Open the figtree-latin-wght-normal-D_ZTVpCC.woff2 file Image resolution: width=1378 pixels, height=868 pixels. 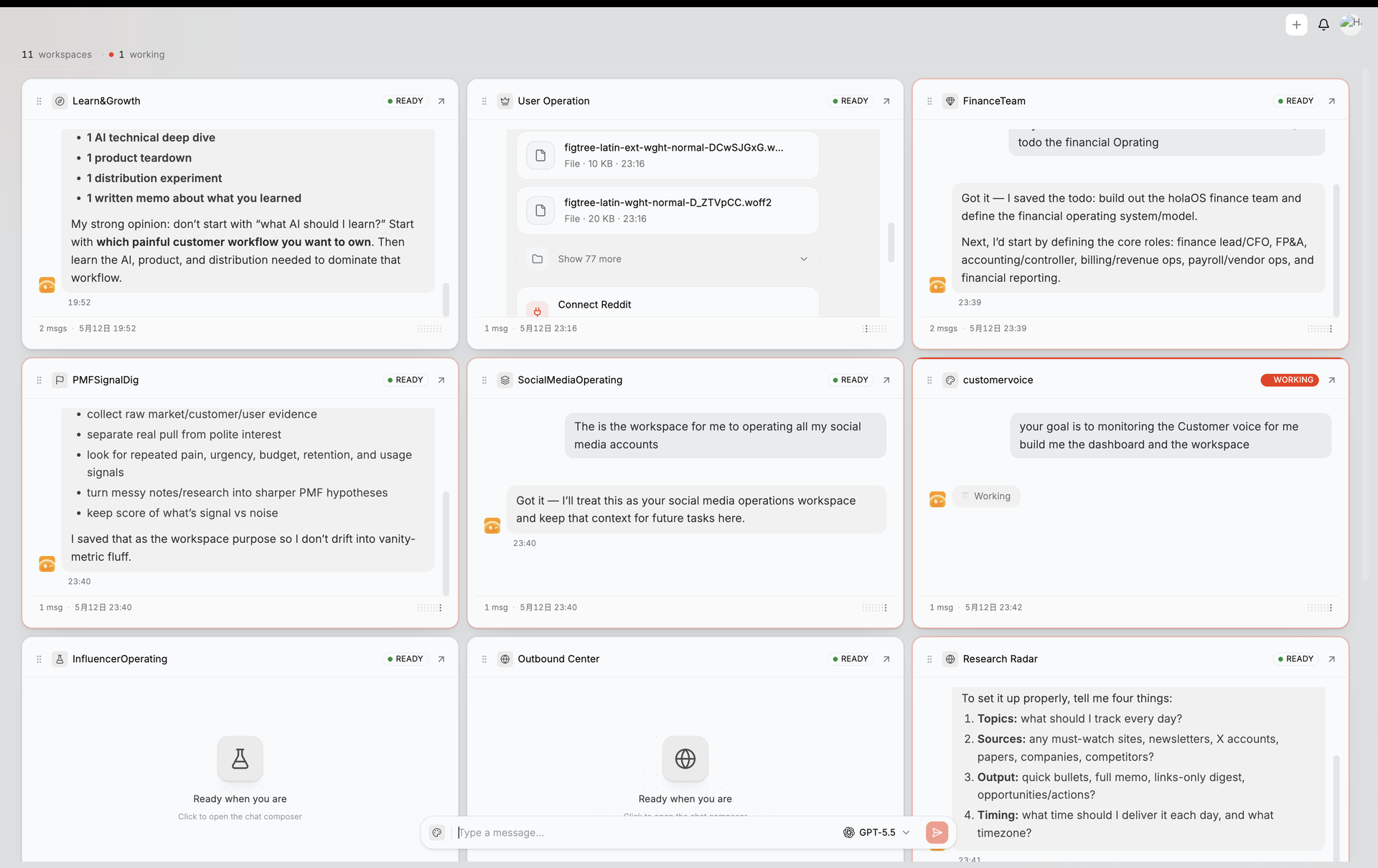click(x=667, y=210)
